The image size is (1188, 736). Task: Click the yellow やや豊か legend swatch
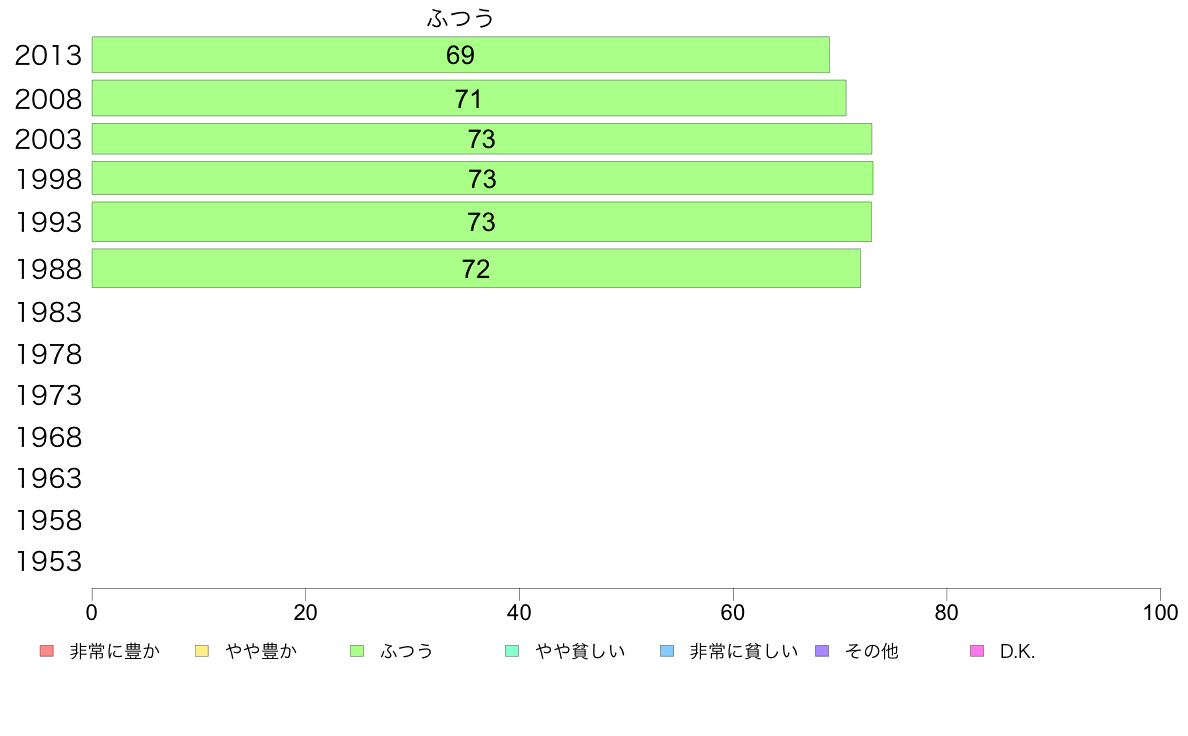pyautogui.click(x=202, y=651)
